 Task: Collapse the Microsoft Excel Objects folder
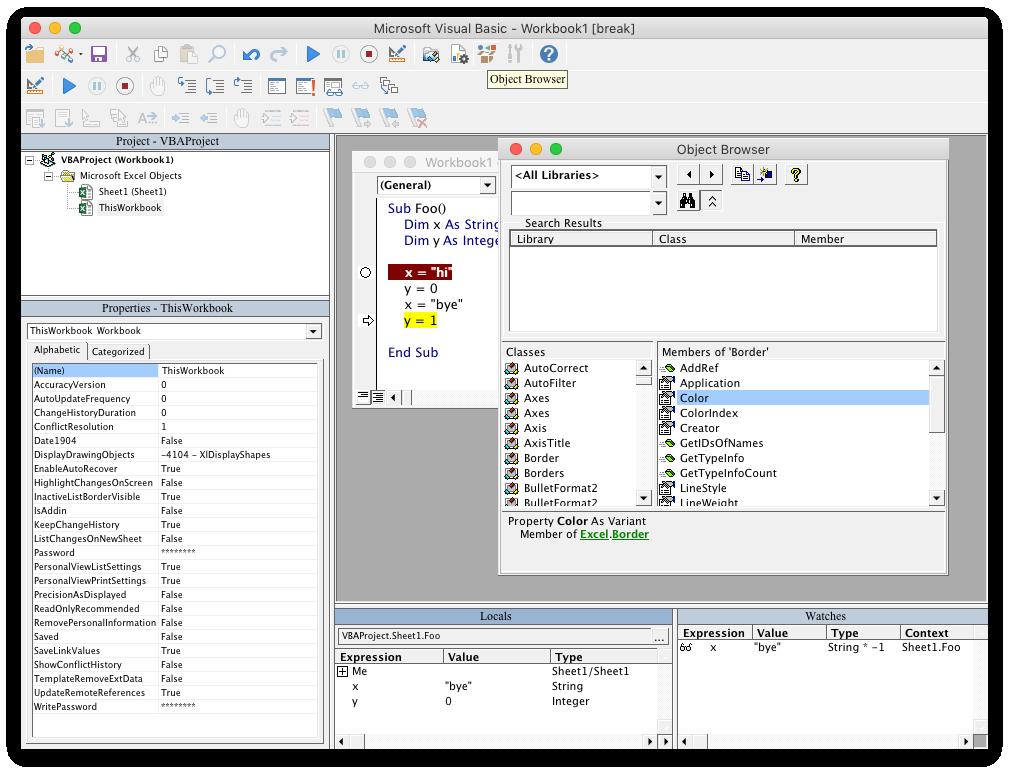pos(48,176)
